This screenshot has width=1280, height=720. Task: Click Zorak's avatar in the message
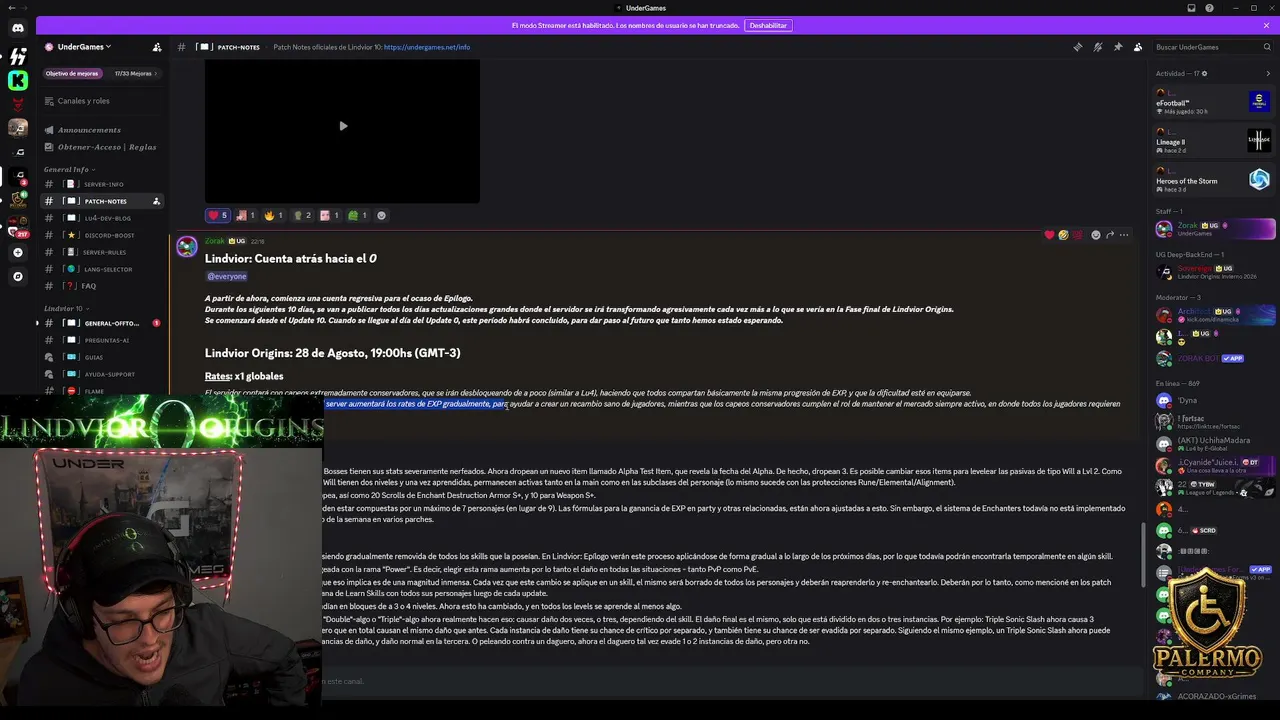point(187,248)
